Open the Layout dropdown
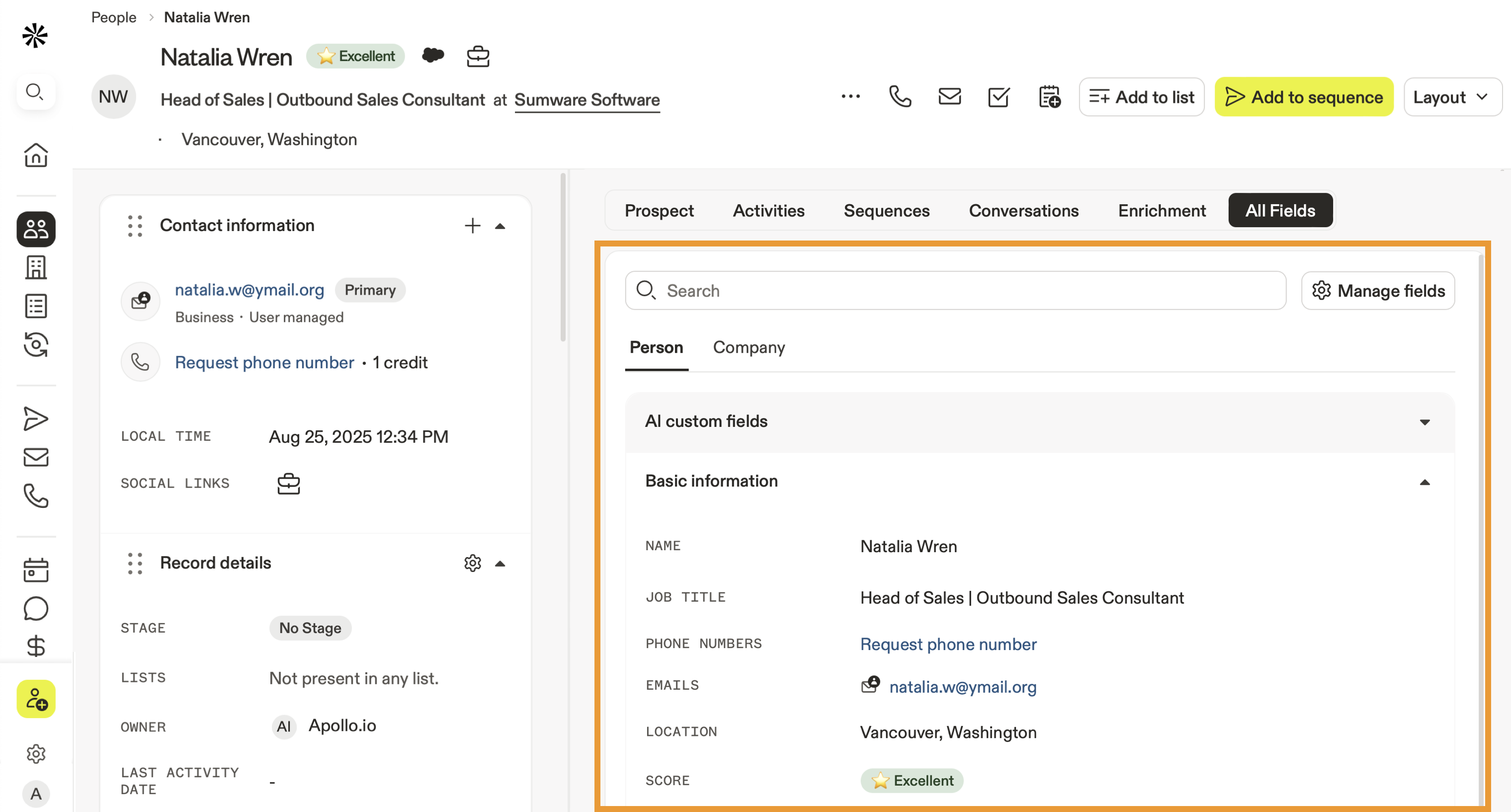This screenshot has height=812, width=1511. [1451, 97]
